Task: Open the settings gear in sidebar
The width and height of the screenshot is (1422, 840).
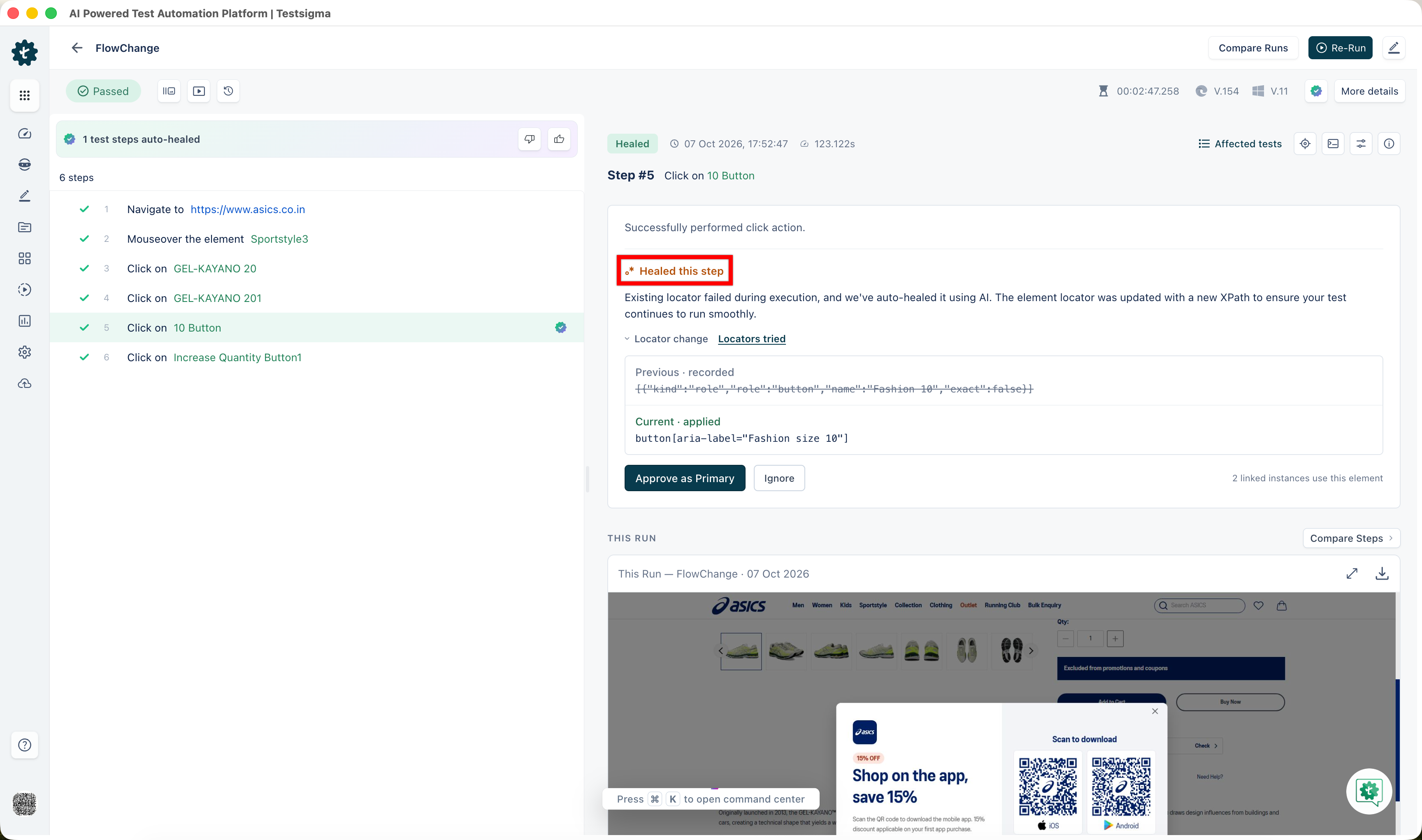Action: 24,352
